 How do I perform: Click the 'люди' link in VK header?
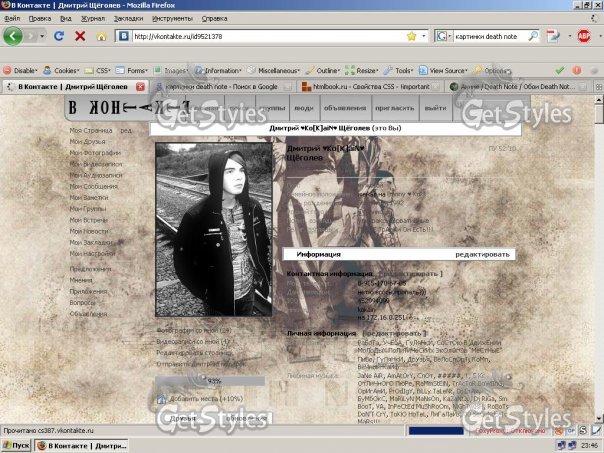[x=304, y=108]
